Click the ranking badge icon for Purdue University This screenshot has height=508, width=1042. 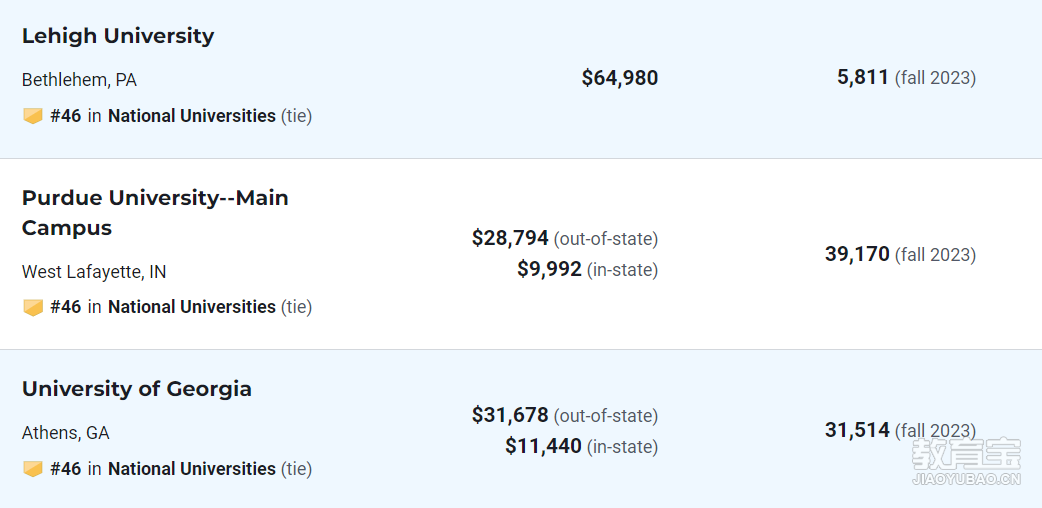tap(33, 307)
